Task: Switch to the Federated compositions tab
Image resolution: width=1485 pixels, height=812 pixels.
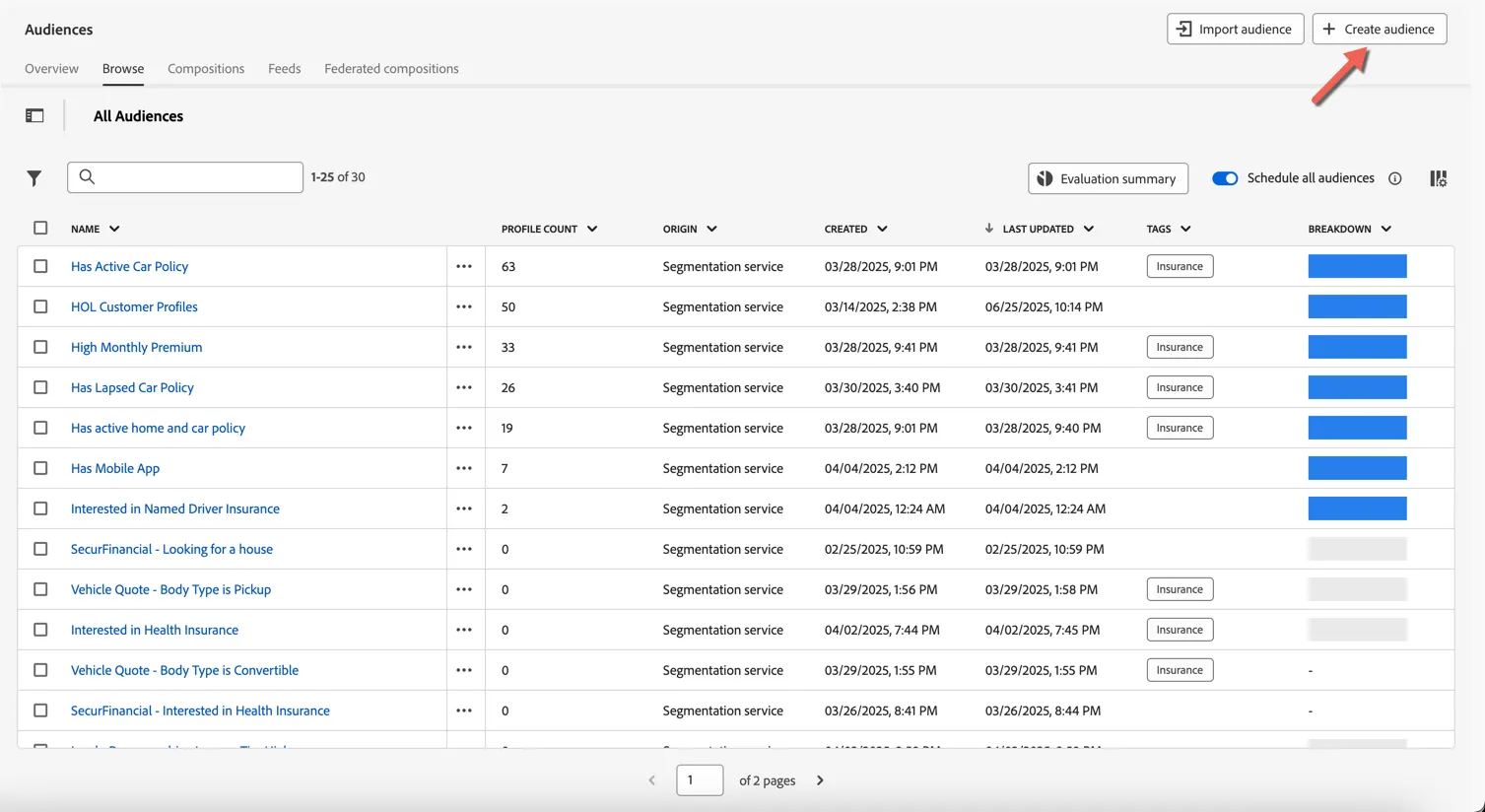Action: point(391,69)
